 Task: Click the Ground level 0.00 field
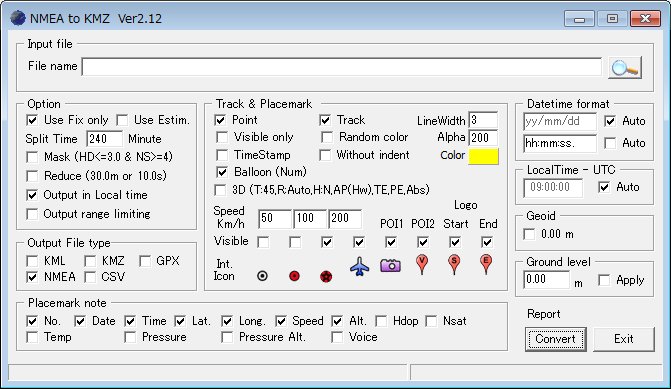tap(546, 280)
